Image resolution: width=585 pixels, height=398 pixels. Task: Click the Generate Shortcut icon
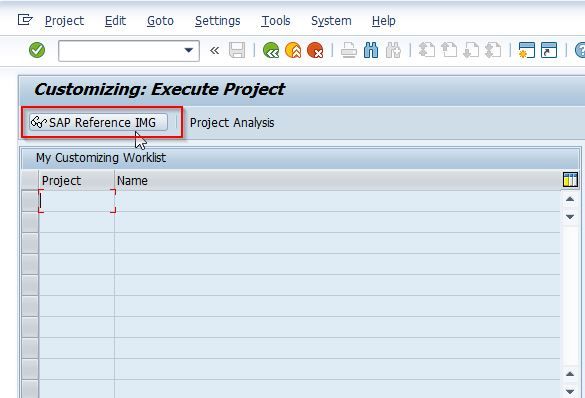(x=549, y=50)
